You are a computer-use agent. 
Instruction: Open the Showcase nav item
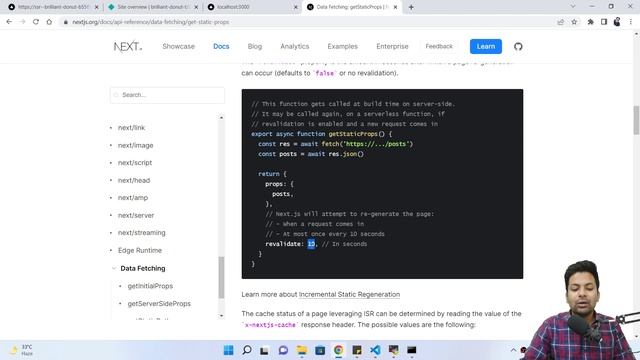tap(178, 47)
